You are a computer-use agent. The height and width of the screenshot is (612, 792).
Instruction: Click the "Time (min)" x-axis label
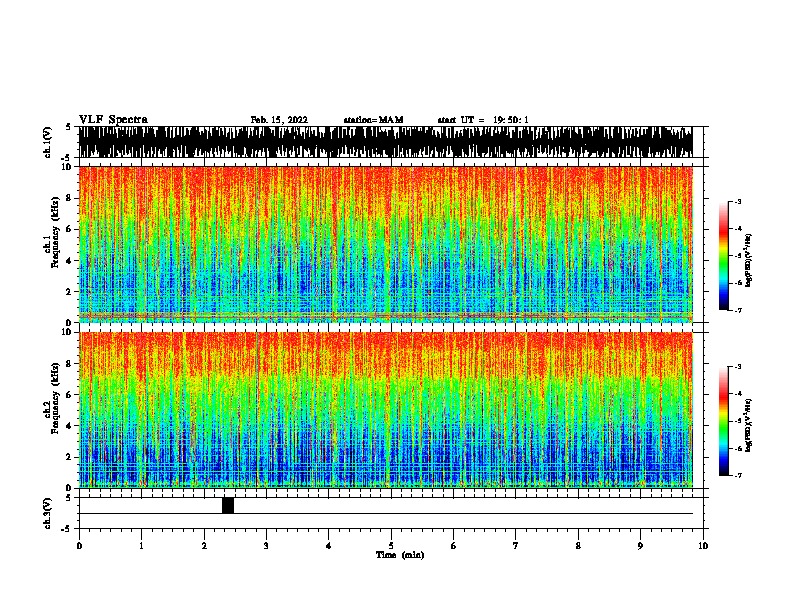400,555
